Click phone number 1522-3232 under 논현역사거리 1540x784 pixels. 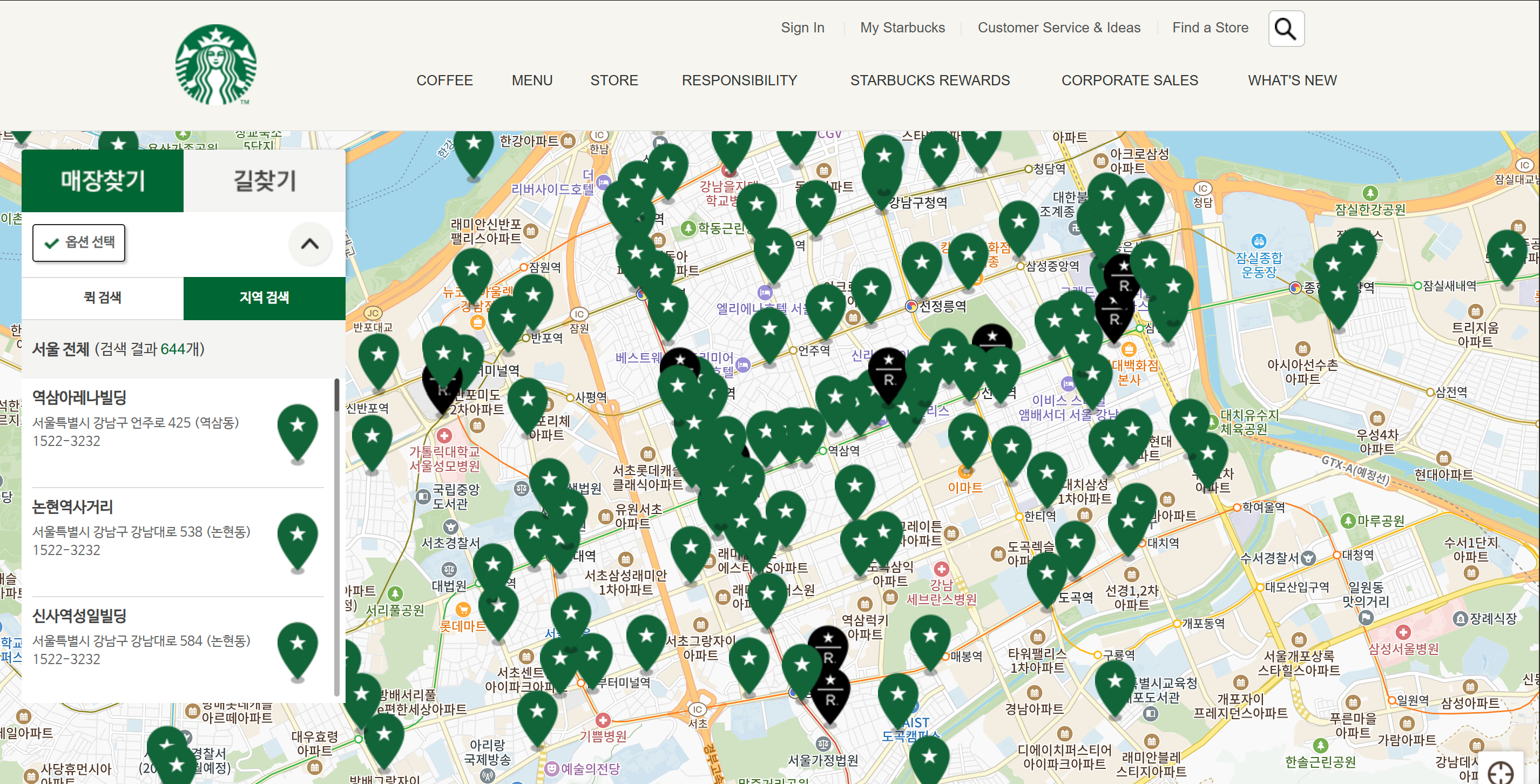coord(66,550)
